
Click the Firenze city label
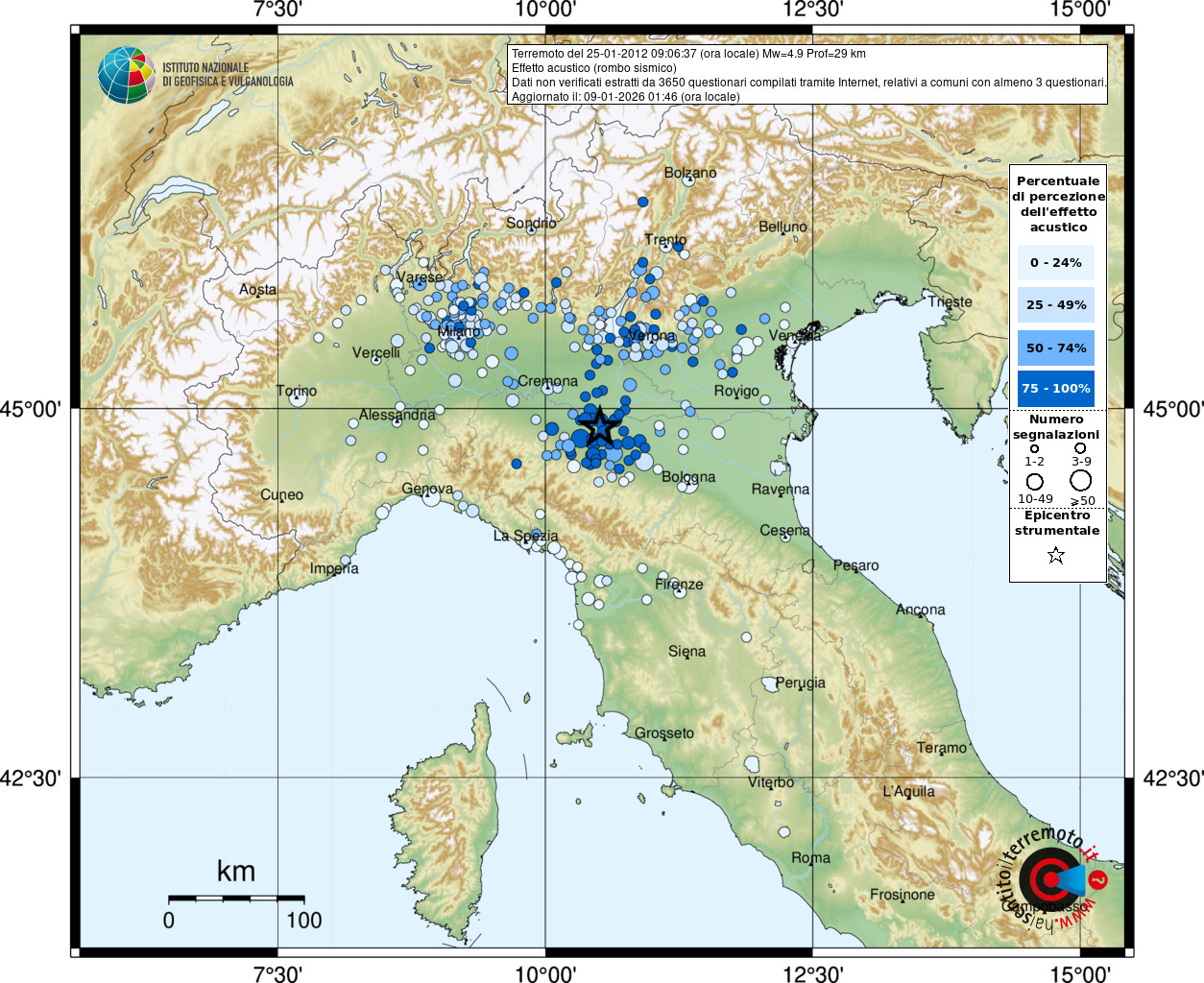tap(679, 584)
